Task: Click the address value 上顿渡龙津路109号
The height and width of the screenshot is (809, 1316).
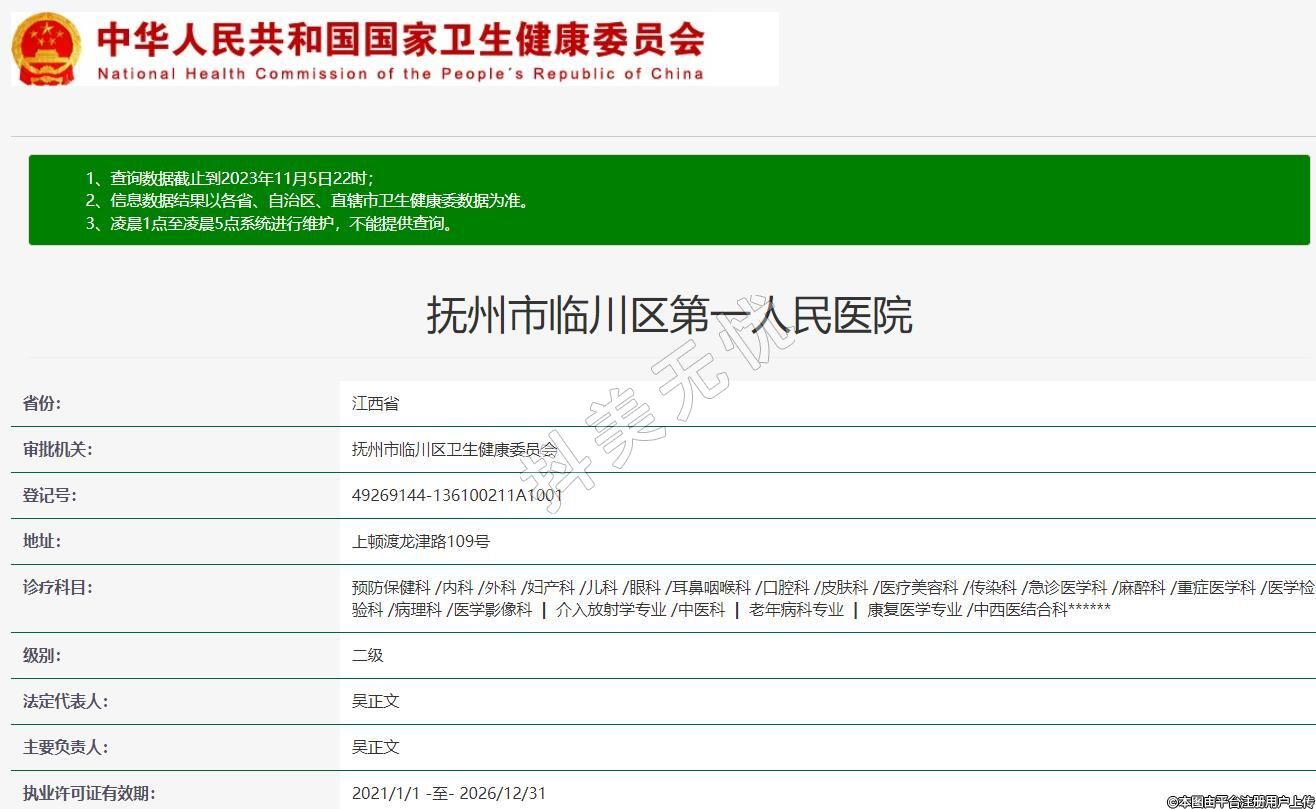Action: tap(420, 541)
